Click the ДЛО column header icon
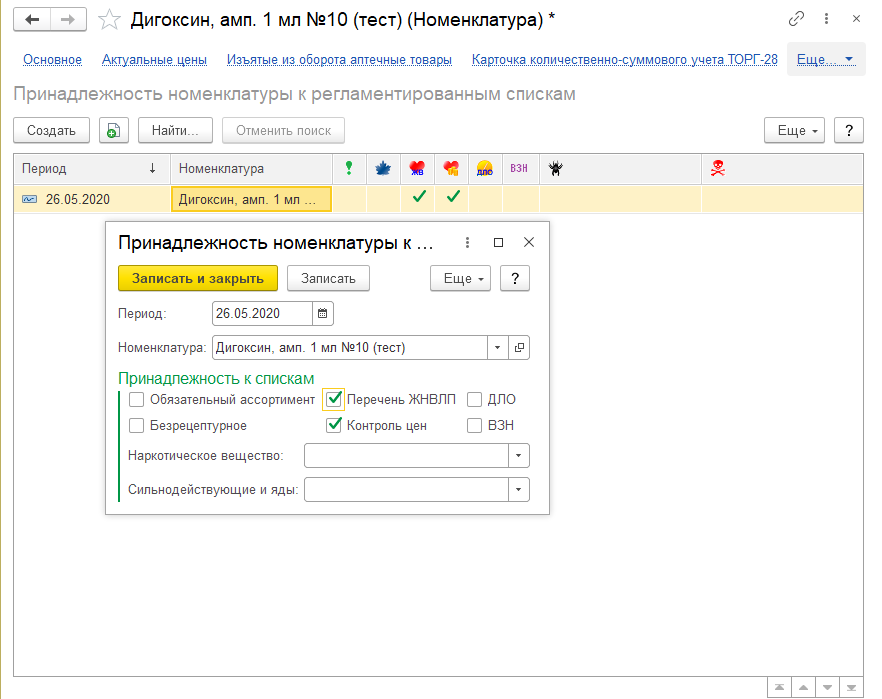Image resolution: width=882 pixels, height=699 pixels. coord(485,168)
